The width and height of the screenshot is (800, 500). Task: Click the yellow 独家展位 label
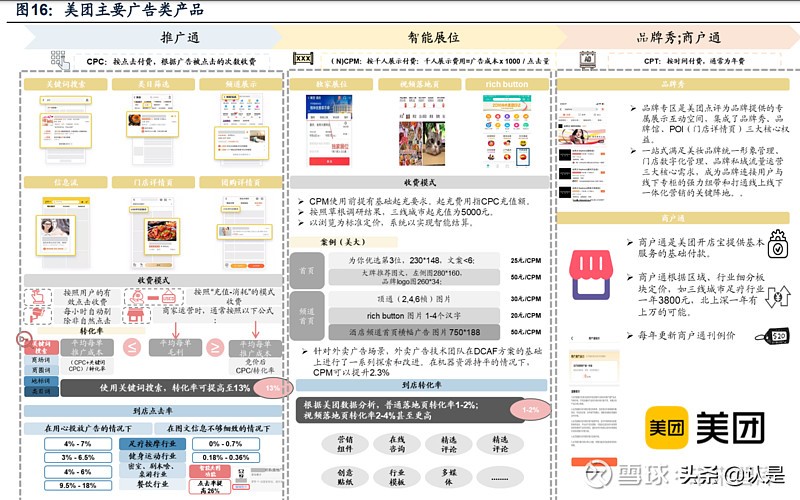click(x=331, y=84)
